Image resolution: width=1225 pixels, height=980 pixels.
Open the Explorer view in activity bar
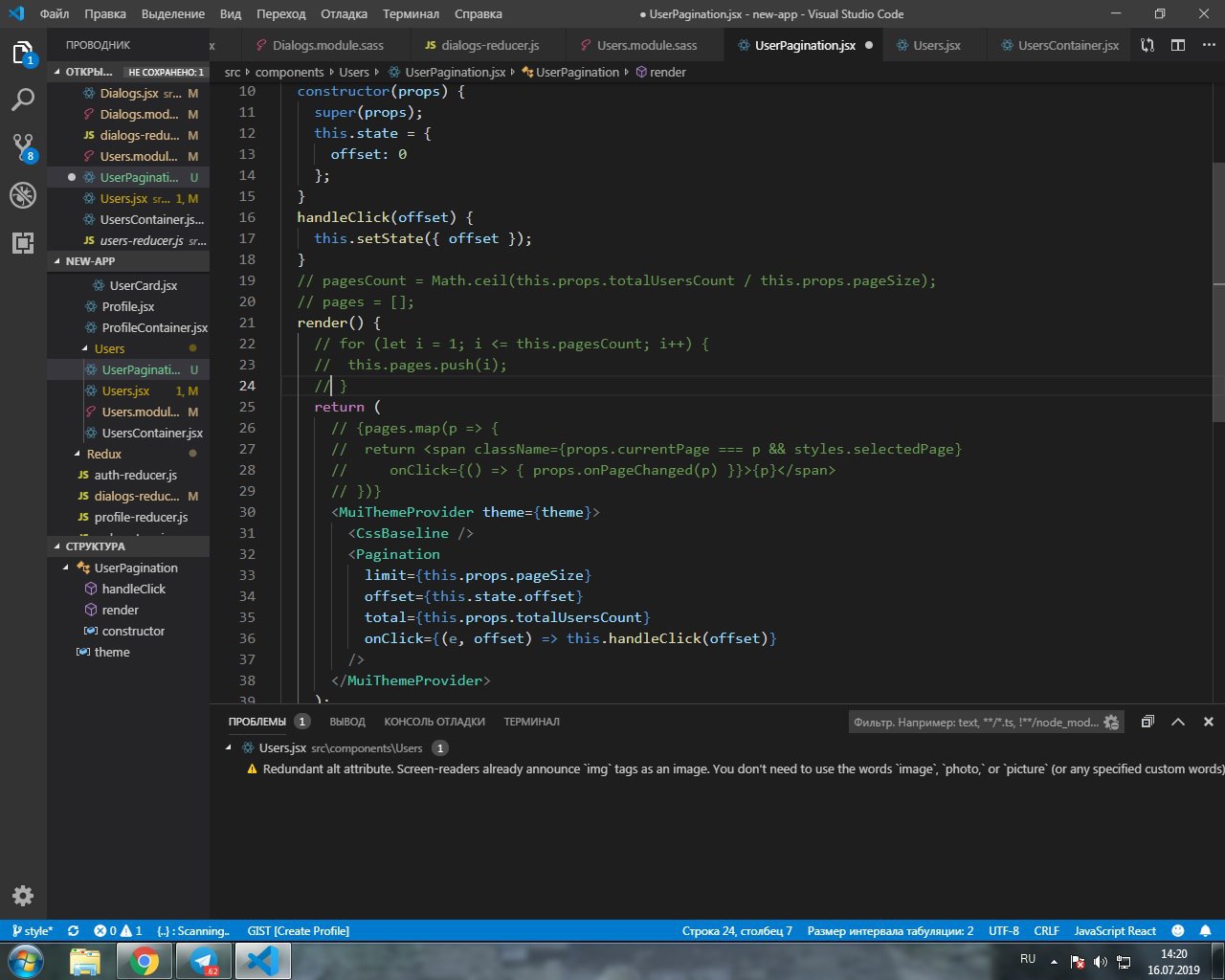click(x=23, y=53)
